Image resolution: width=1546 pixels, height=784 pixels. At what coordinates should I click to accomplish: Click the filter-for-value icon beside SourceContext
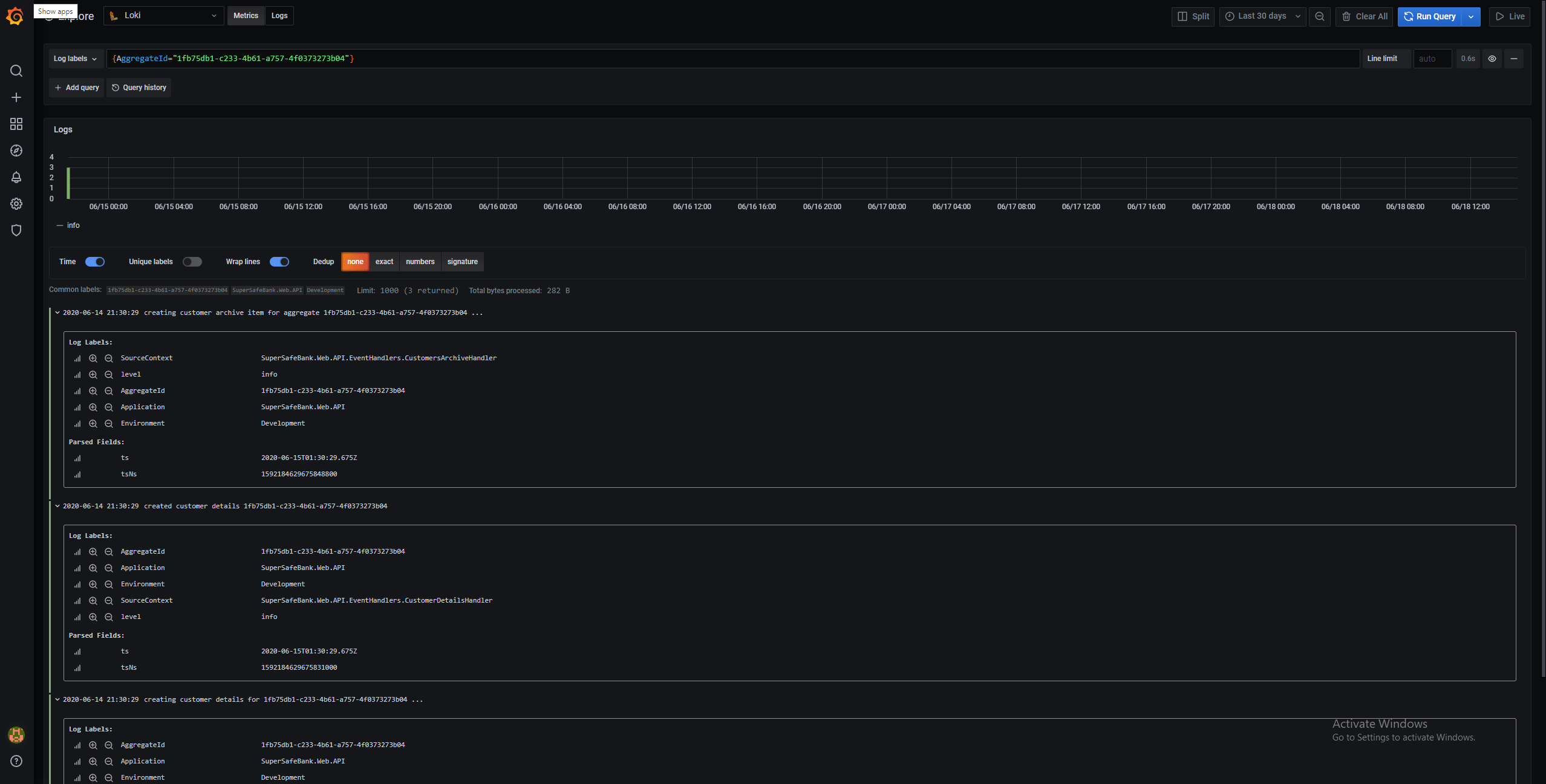[93, 358]
